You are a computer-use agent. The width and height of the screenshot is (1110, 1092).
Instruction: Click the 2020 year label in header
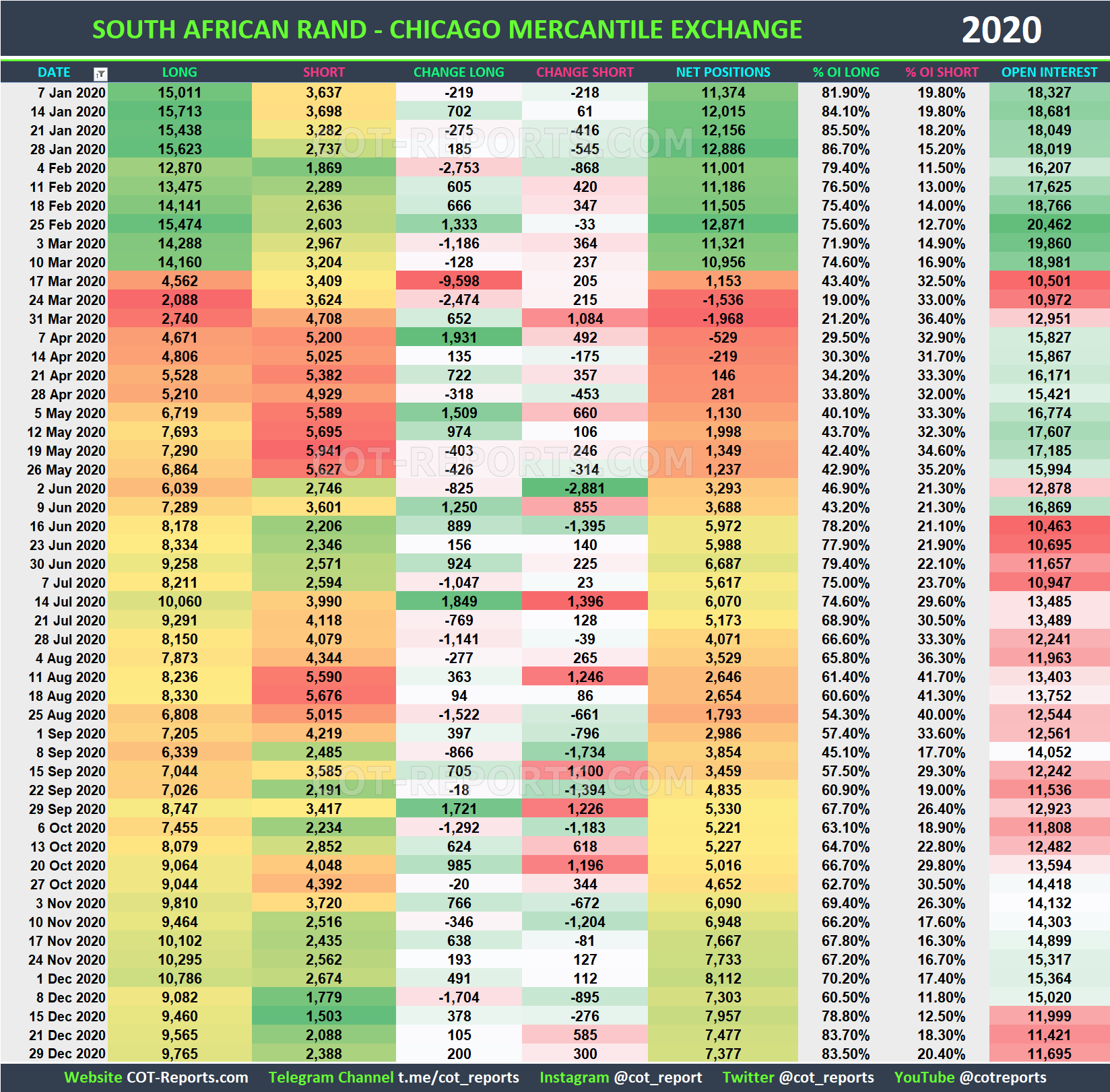click(1002, 29)
